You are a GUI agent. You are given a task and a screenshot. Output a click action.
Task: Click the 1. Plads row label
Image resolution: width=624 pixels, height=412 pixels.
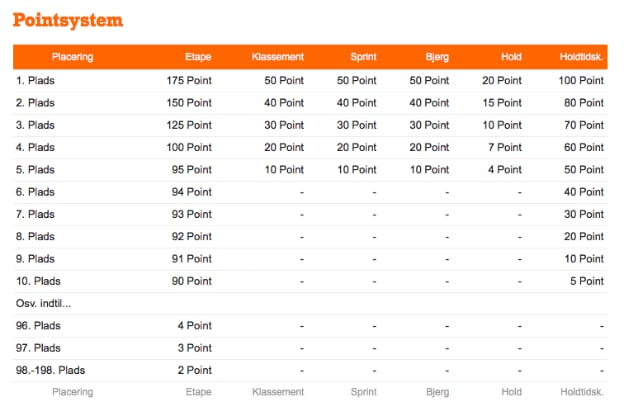point(35,80)
